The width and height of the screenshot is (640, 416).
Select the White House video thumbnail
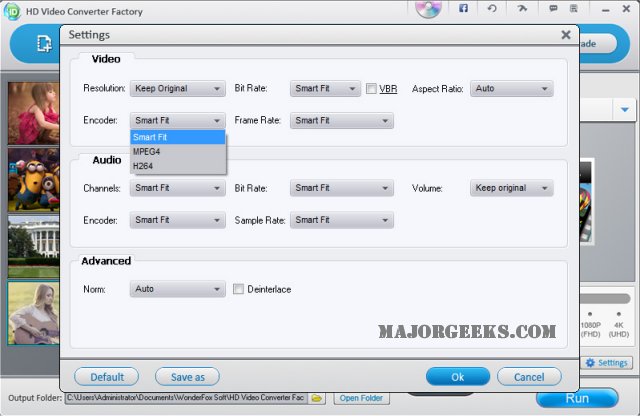click(x=33, y=247)
